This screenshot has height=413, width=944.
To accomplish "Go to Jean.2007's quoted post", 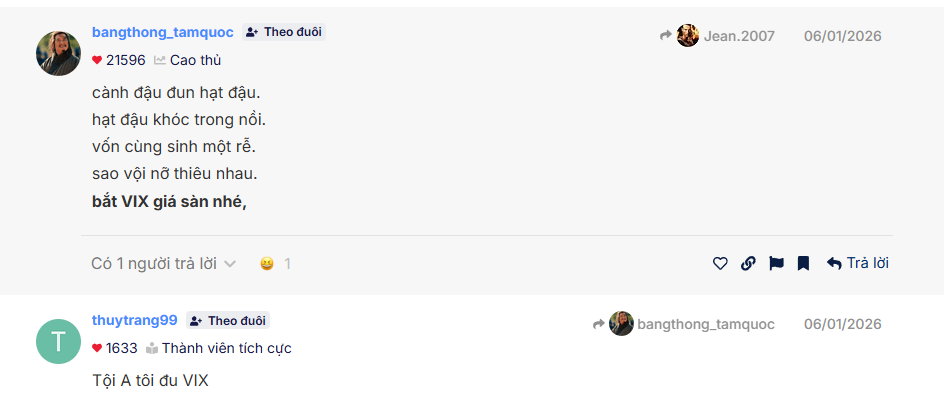I will (x=738, y=36).
